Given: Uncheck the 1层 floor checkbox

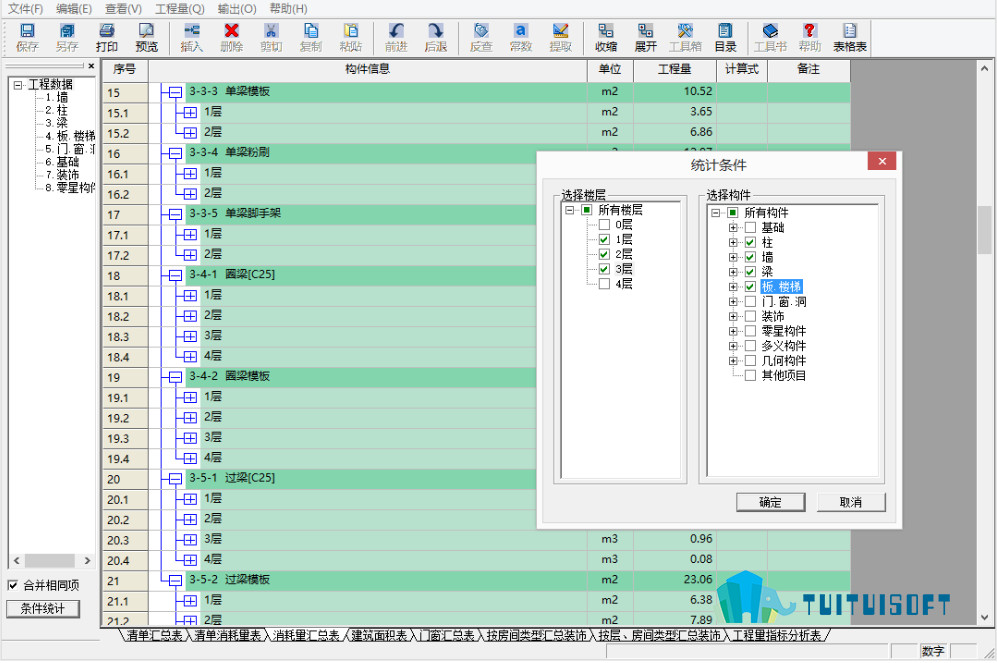Looking at the screenshot, I should point(604,240).
